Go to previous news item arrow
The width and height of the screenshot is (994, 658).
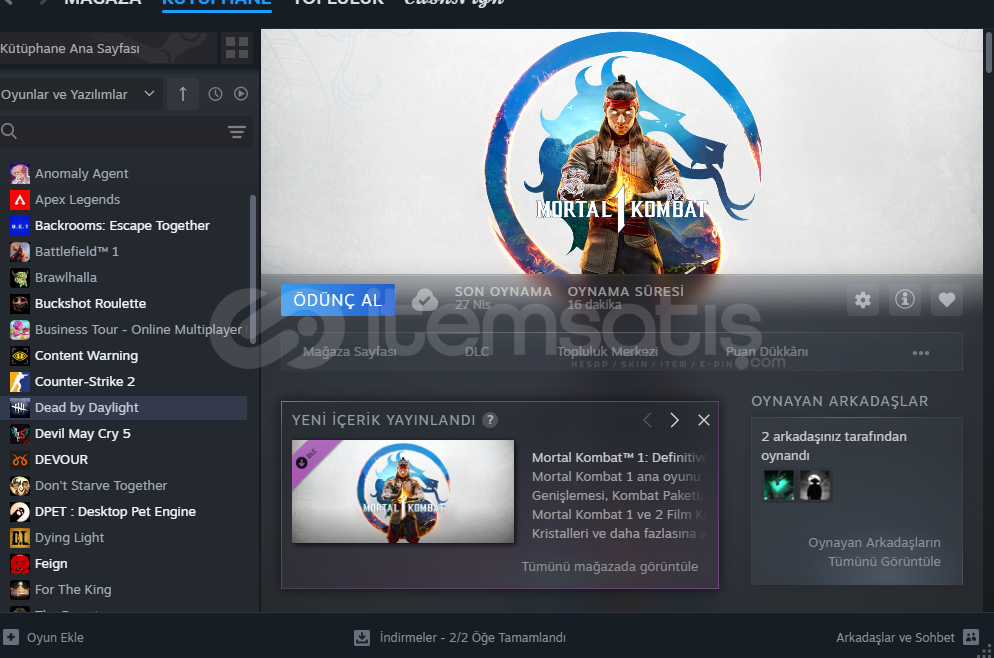click(647, 420)
